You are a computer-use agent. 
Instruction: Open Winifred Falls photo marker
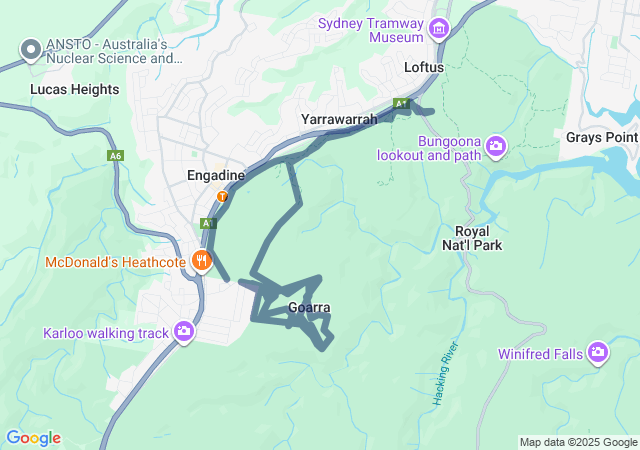[x=598, y=352]
